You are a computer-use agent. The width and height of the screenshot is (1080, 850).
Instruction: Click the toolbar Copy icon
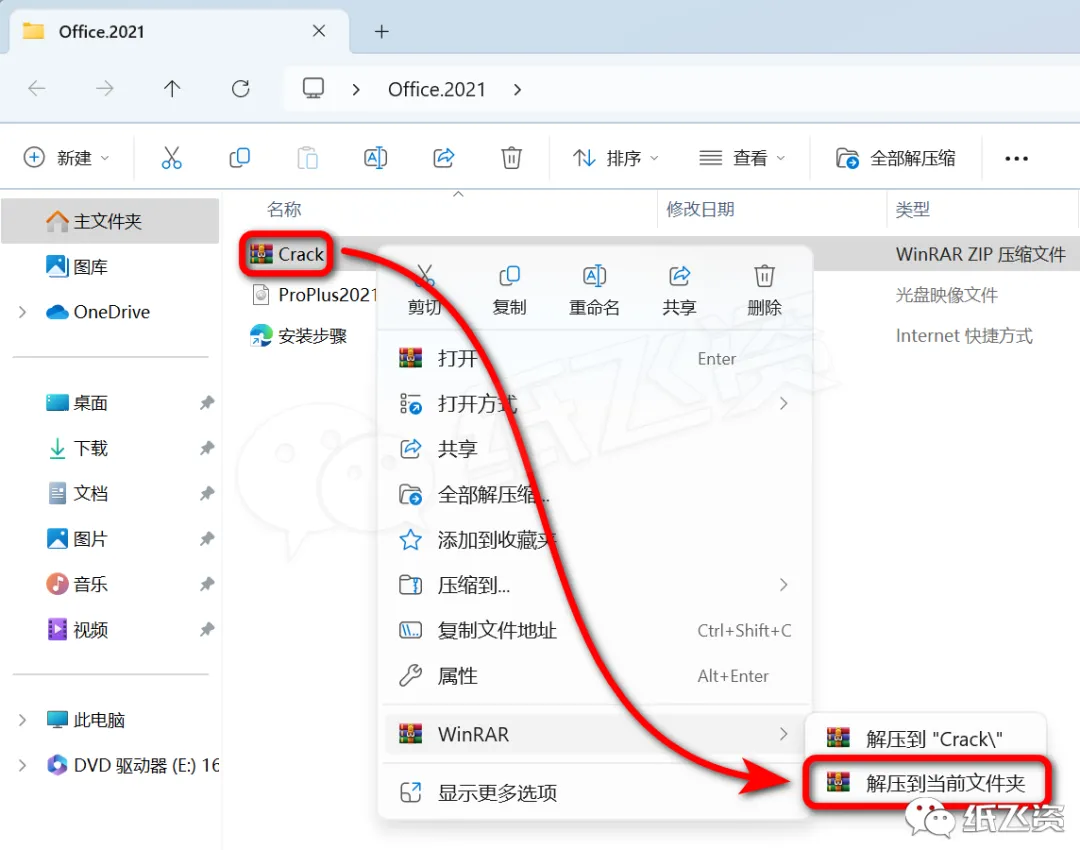pyautogui.click(x=239, y=158)
